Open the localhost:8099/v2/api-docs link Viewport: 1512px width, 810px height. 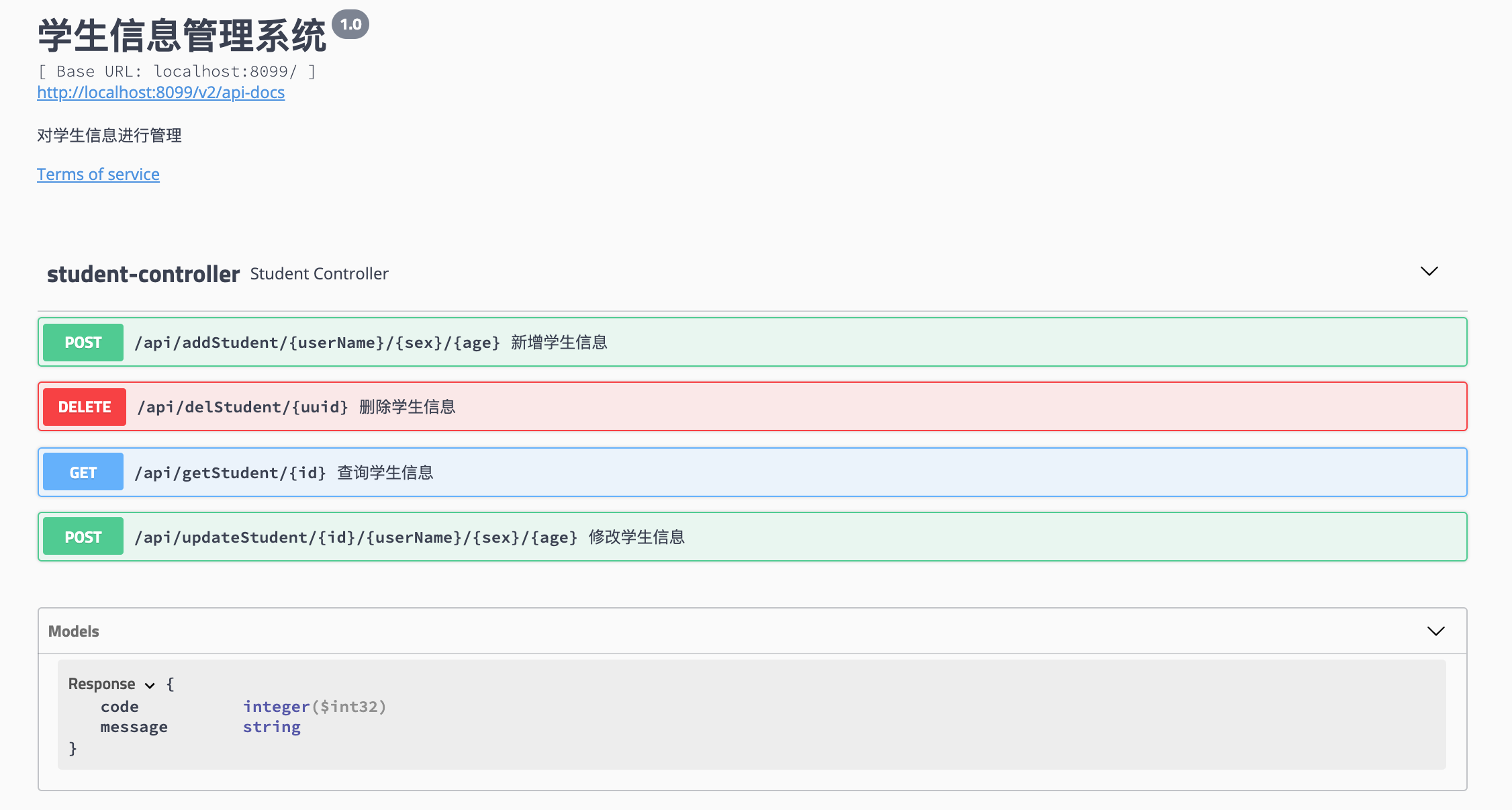(x=160, y=92)
